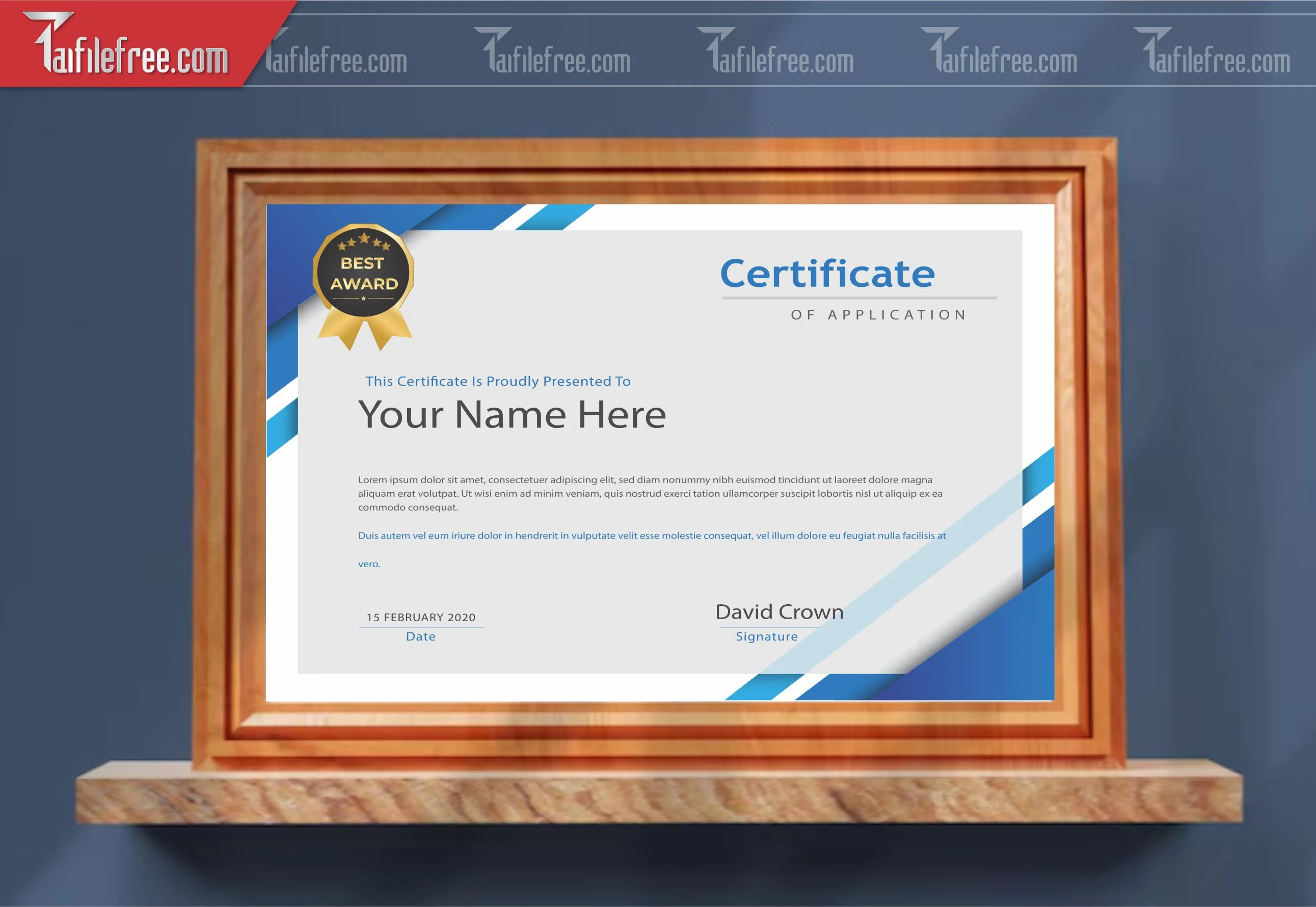Click the blue triangle in certificate corner

(989, 648)
